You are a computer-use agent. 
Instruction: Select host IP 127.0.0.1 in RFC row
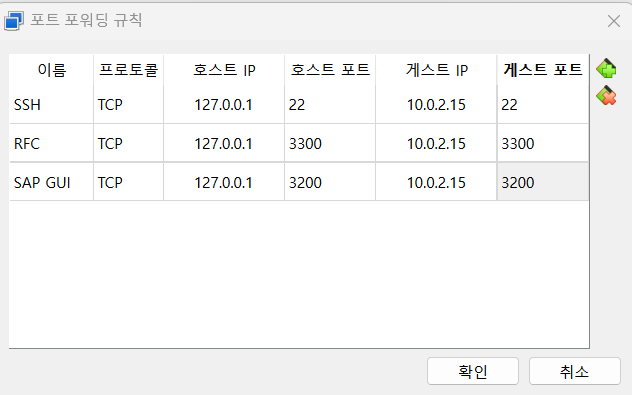tap(224, 143)
